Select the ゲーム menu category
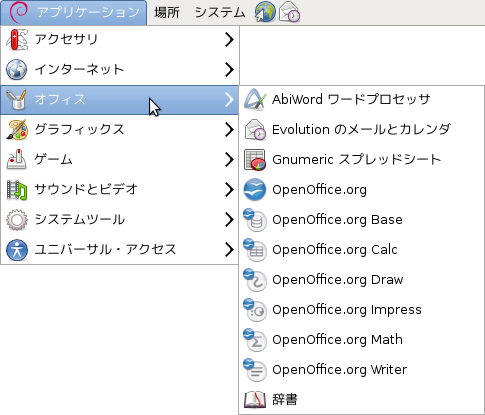Screen dimensions: 485x415 coord(120,159)
